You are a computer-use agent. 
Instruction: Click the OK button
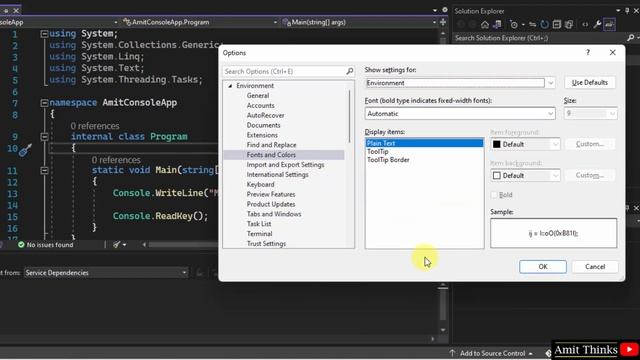click(x=543, y=267)
